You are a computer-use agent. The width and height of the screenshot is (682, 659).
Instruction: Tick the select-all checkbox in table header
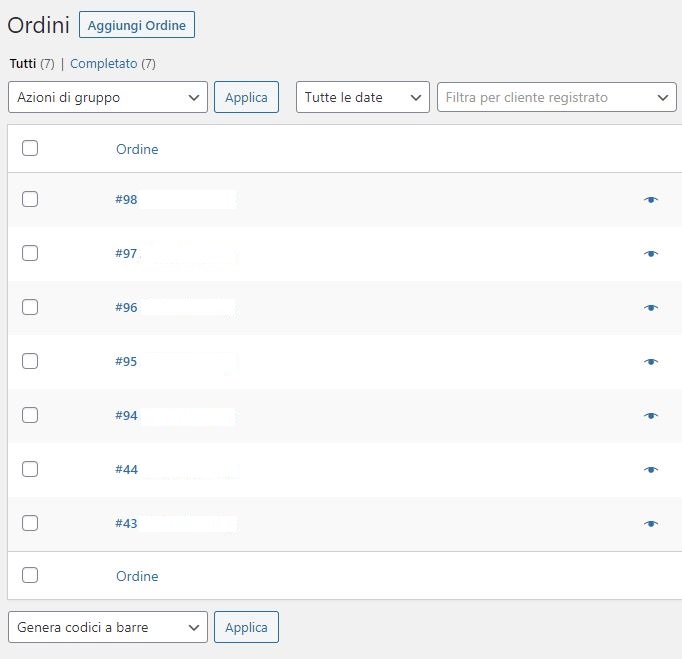tap(30, 149)
